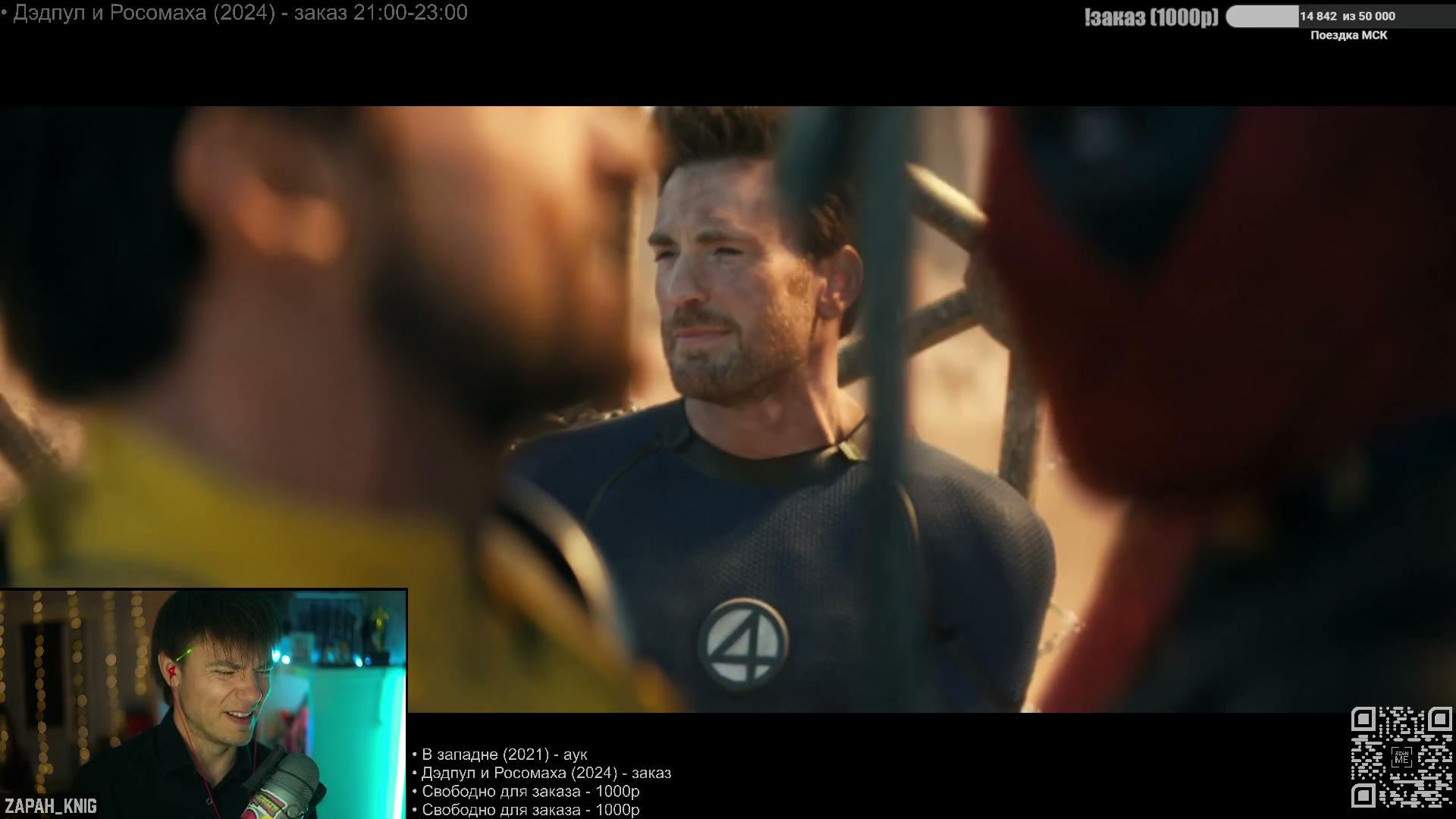The image size is (1456, 819).
Task: Click the "Поездка МСК" goal caption
Action: pyautogui.click(x=1349, y=35)
